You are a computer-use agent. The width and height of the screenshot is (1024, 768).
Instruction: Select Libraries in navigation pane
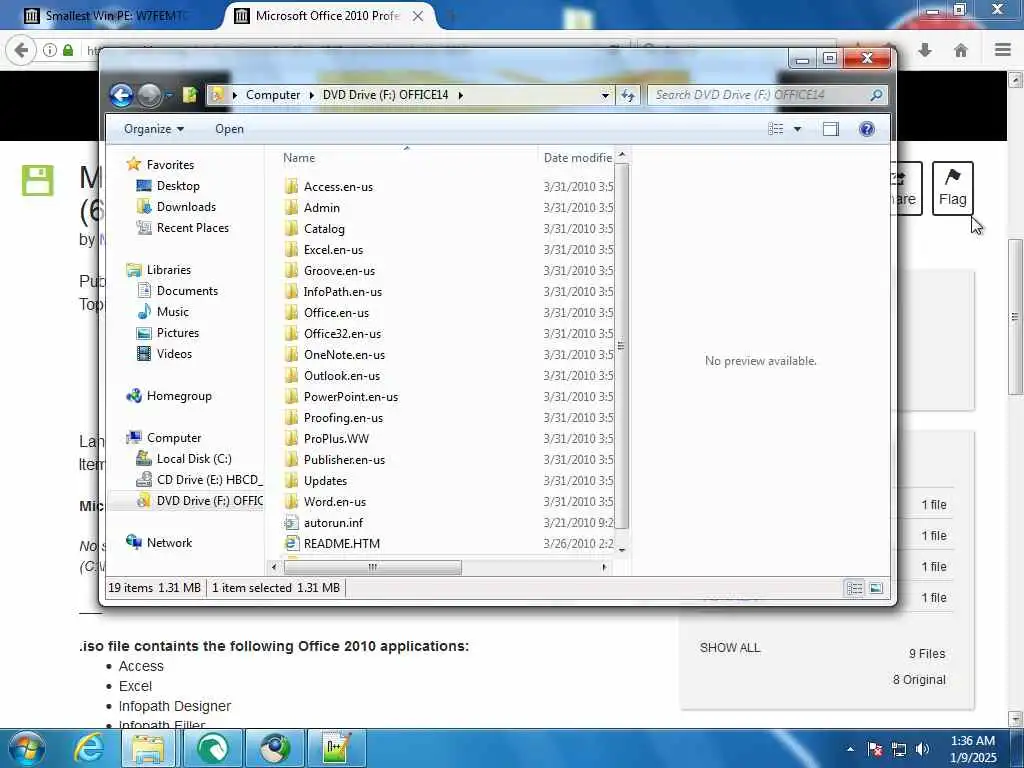point(168,270)
